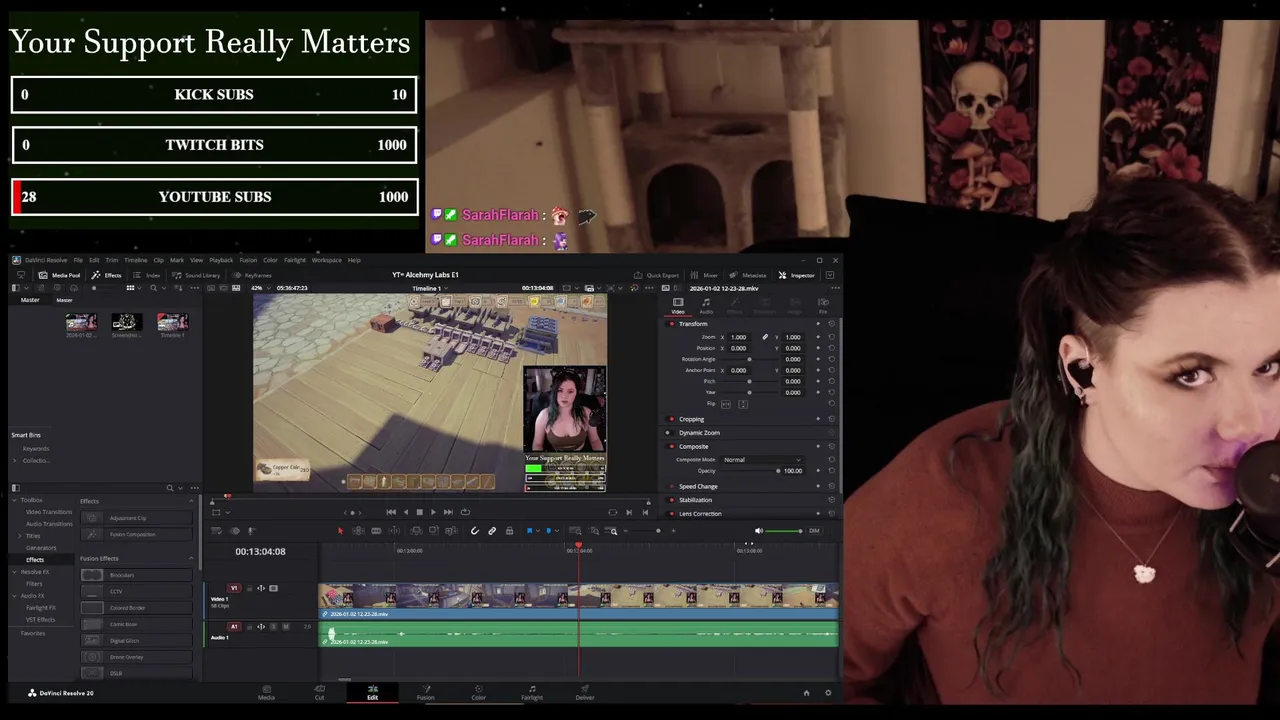1280x720 pixels.
Task: Open the Playback menu
Action: [x=221, y=260]
